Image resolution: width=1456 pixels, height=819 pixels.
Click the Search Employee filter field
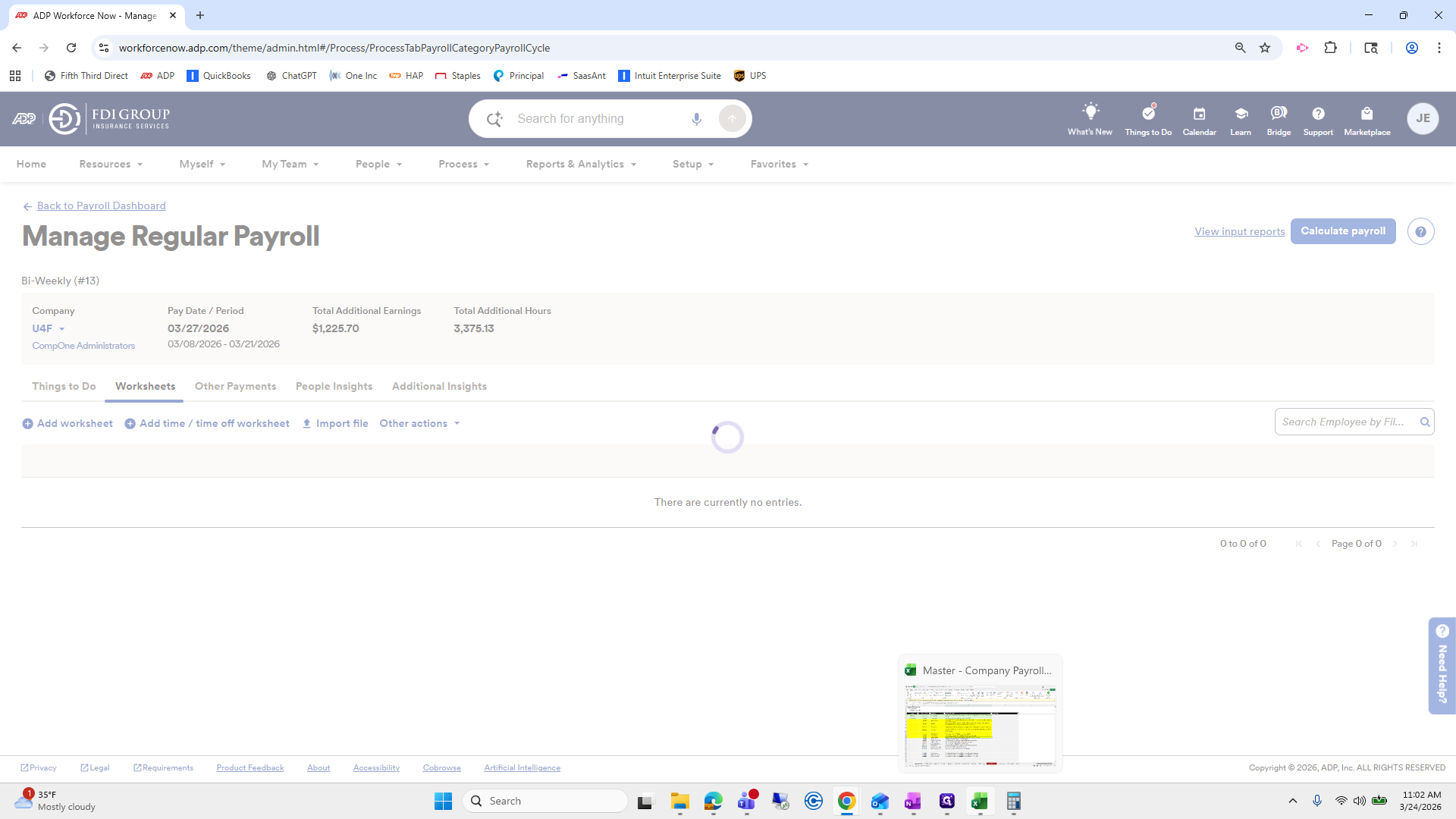[1345, 422]
